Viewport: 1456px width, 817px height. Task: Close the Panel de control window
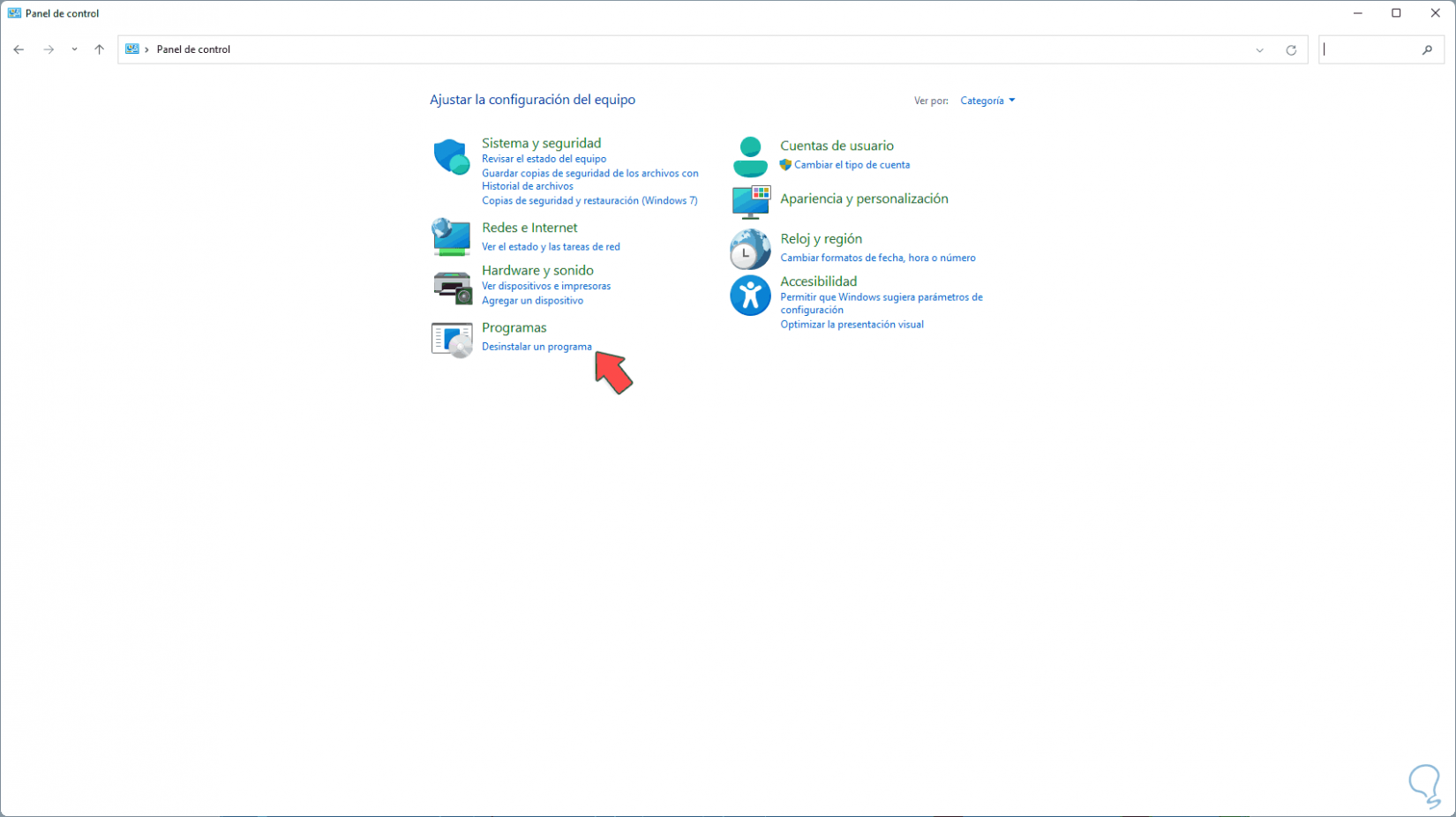pyautogui.click(x=1435, y=13)
